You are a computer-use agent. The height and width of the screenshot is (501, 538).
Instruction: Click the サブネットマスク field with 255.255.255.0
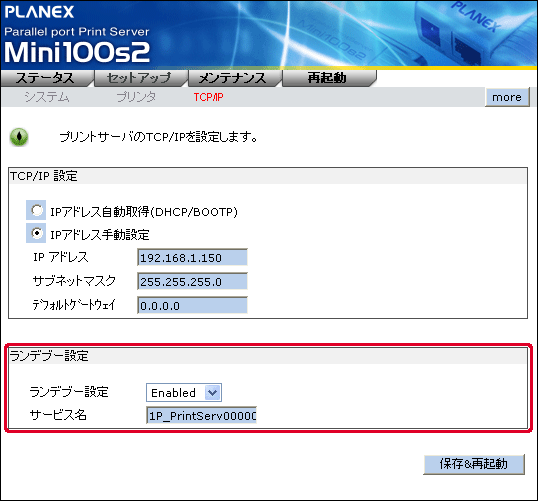[x=192, y=281]
